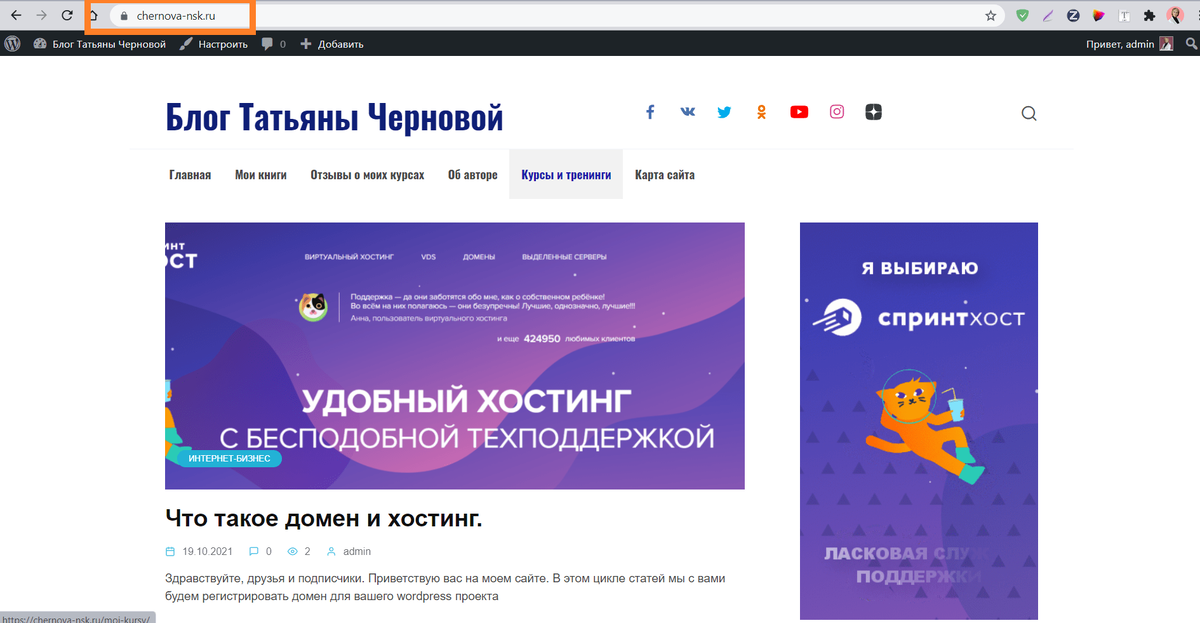Image resolution: width=1200 pixels, height=623 pixels.
Task: Open the T text extension icon
Action: tap(1124, 16)
